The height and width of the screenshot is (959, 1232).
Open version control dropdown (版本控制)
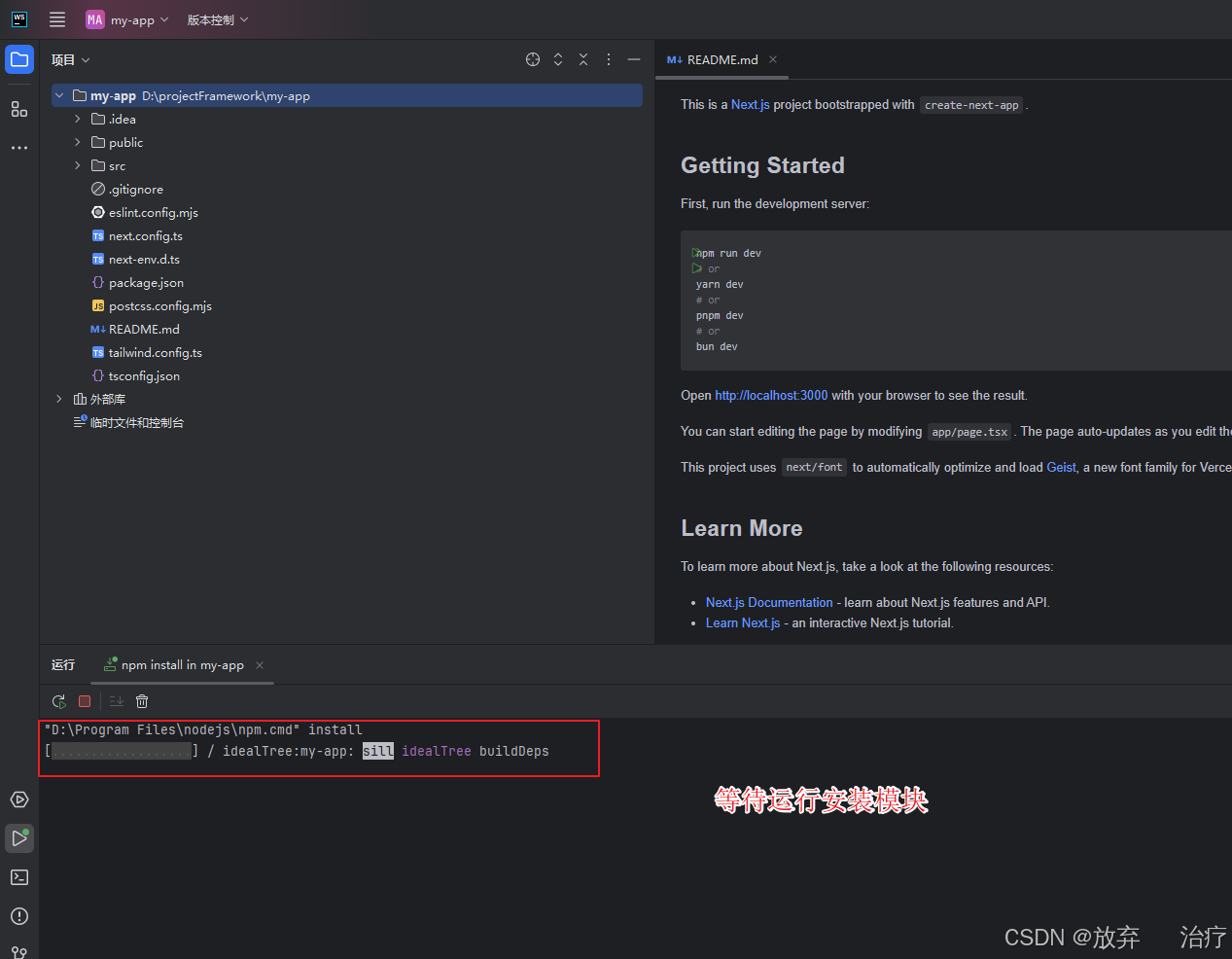pyautogui.click(x=218, y=19)
